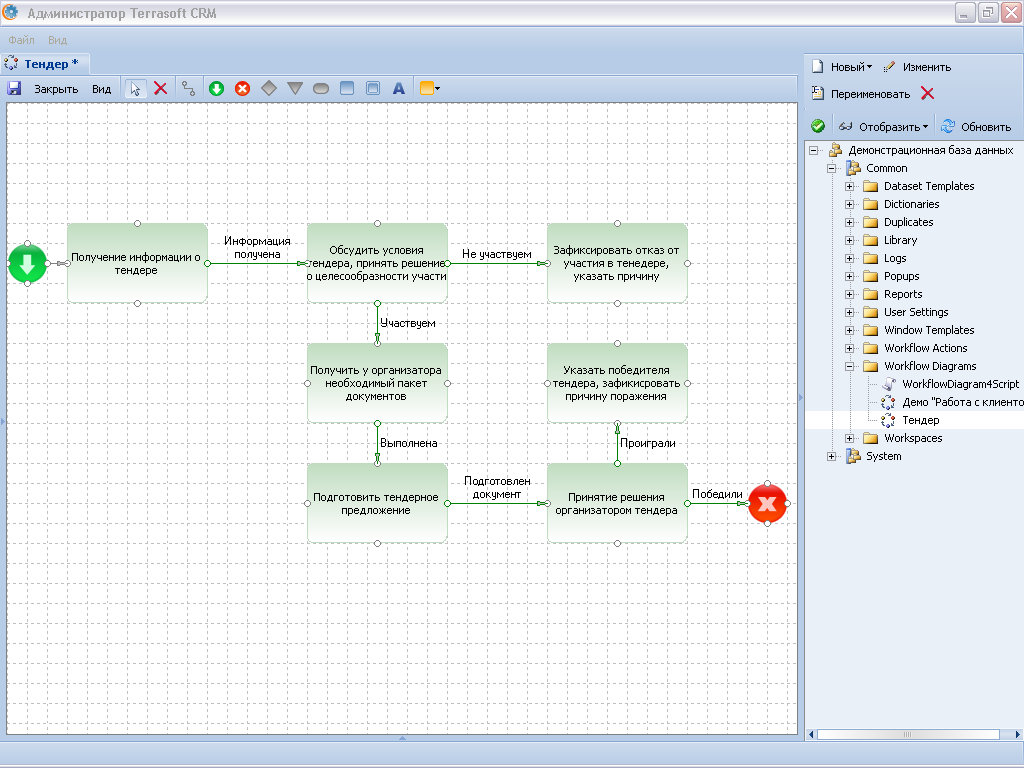
Task: Click the red X delete icon beside Переименовать
Action: (x=927, y=93)
